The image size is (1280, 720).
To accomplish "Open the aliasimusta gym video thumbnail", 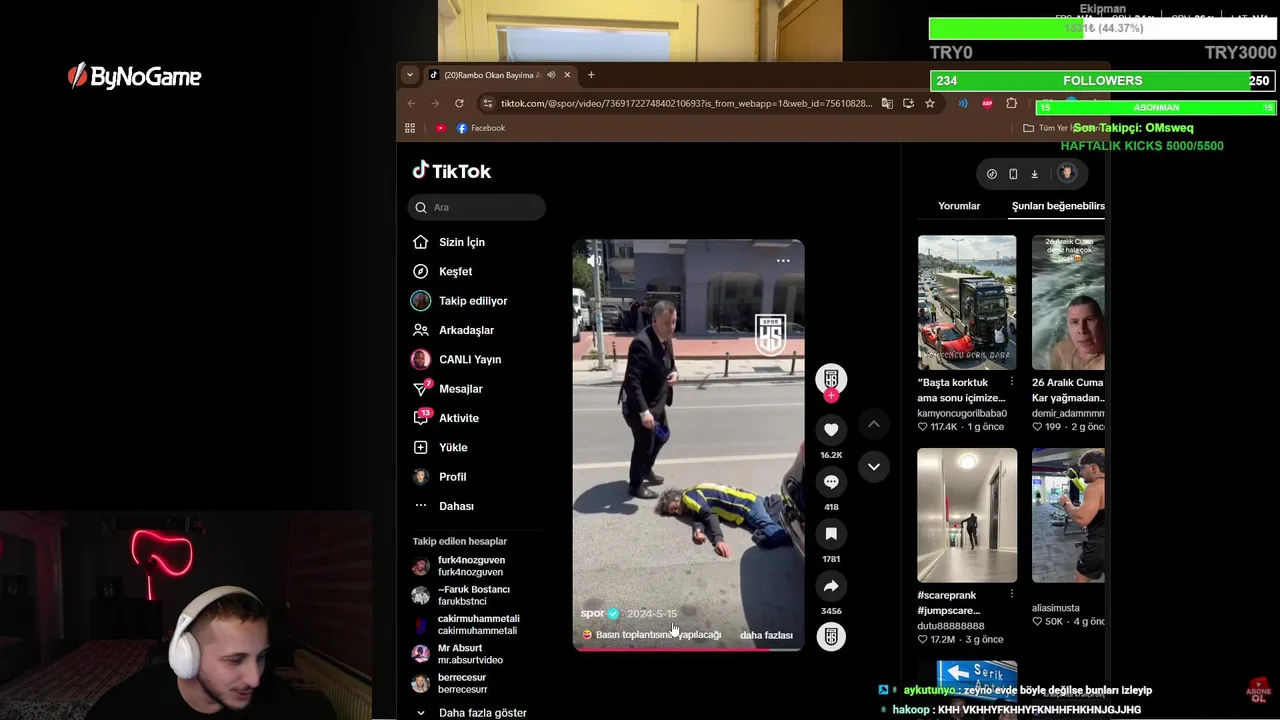I will [1068, 515].
